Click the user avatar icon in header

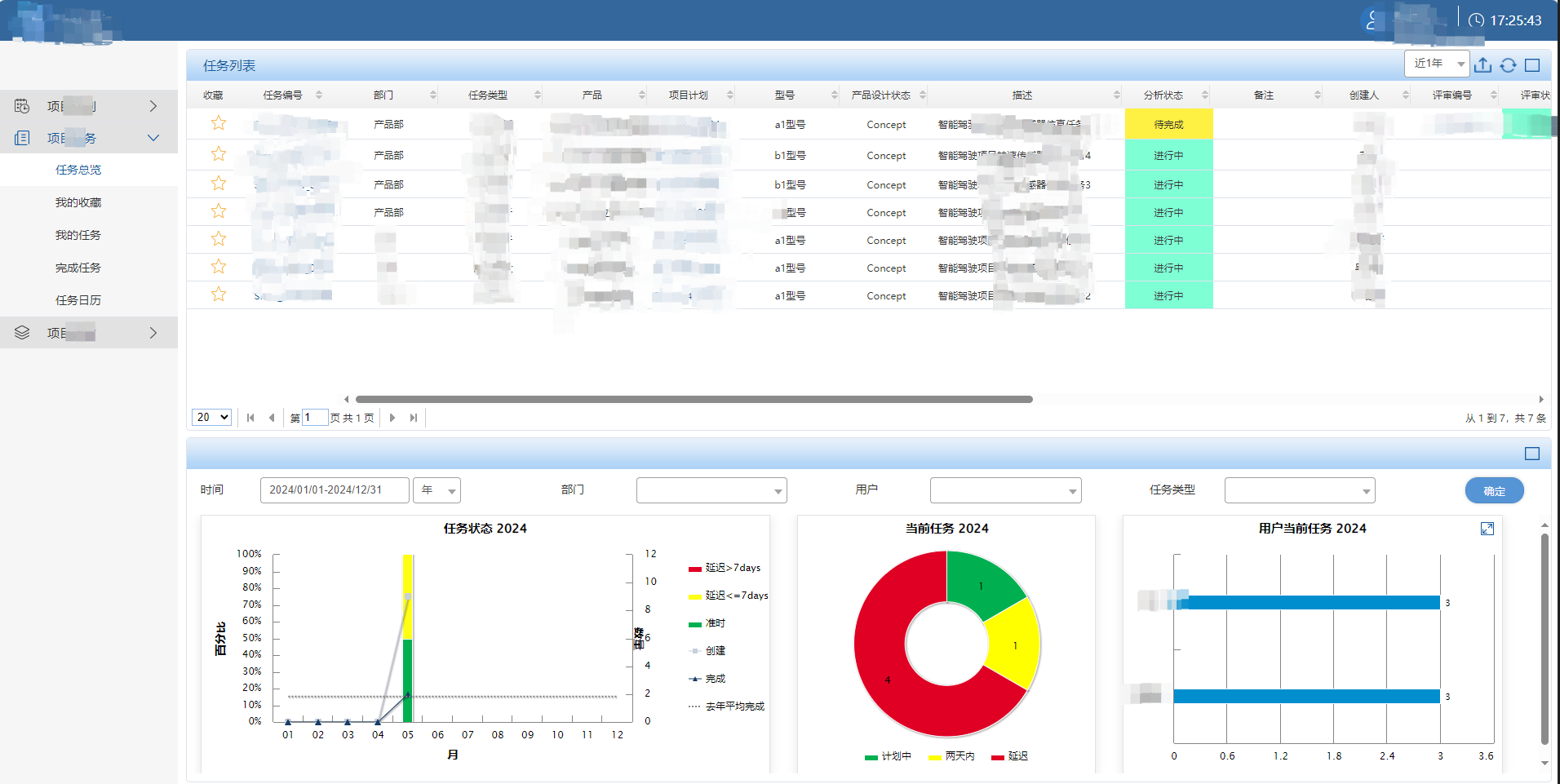point(1372,20)
